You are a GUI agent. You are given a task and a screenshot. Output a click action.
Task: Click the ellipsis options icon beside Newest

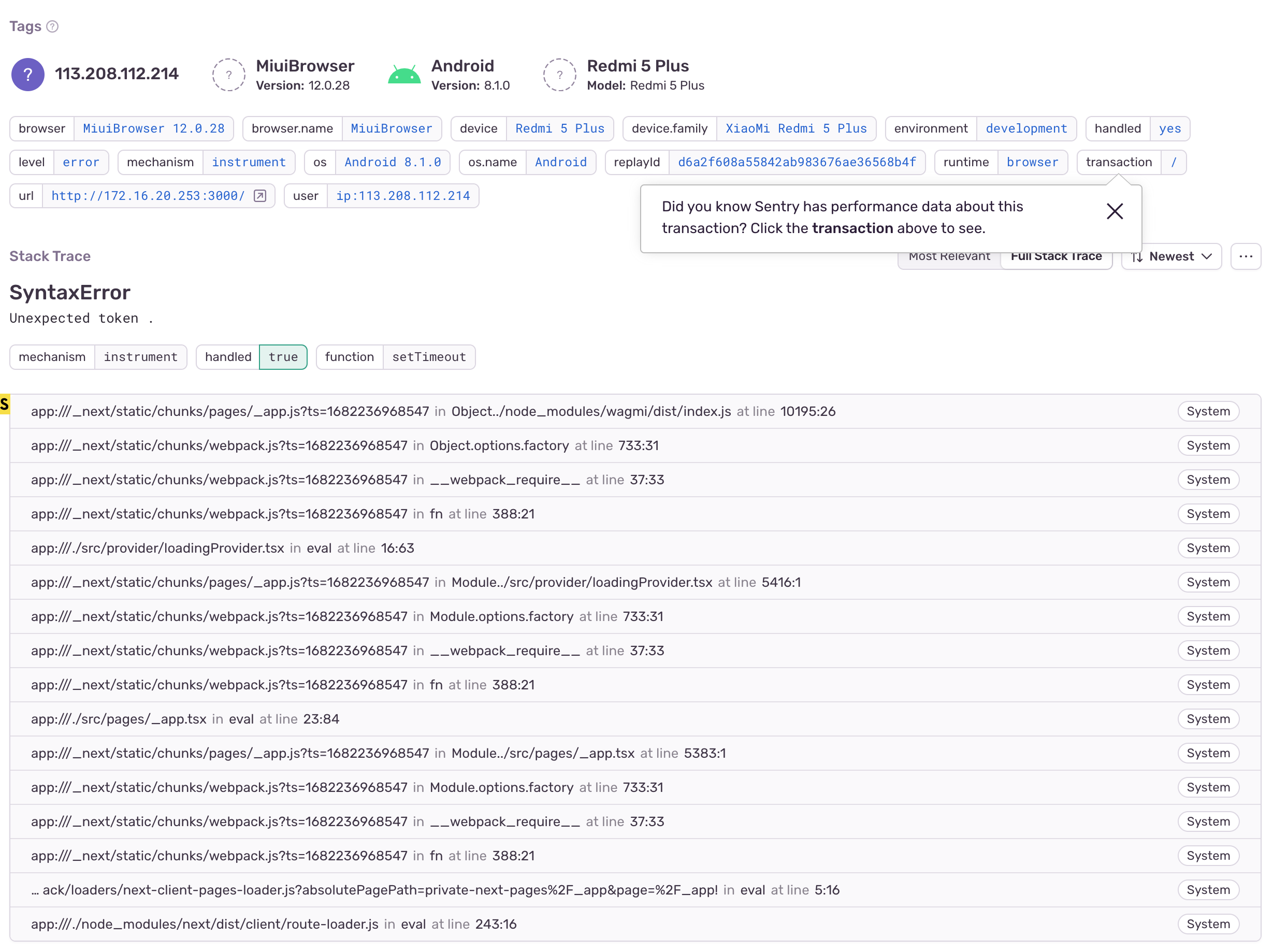click(x=1246, y=256)
